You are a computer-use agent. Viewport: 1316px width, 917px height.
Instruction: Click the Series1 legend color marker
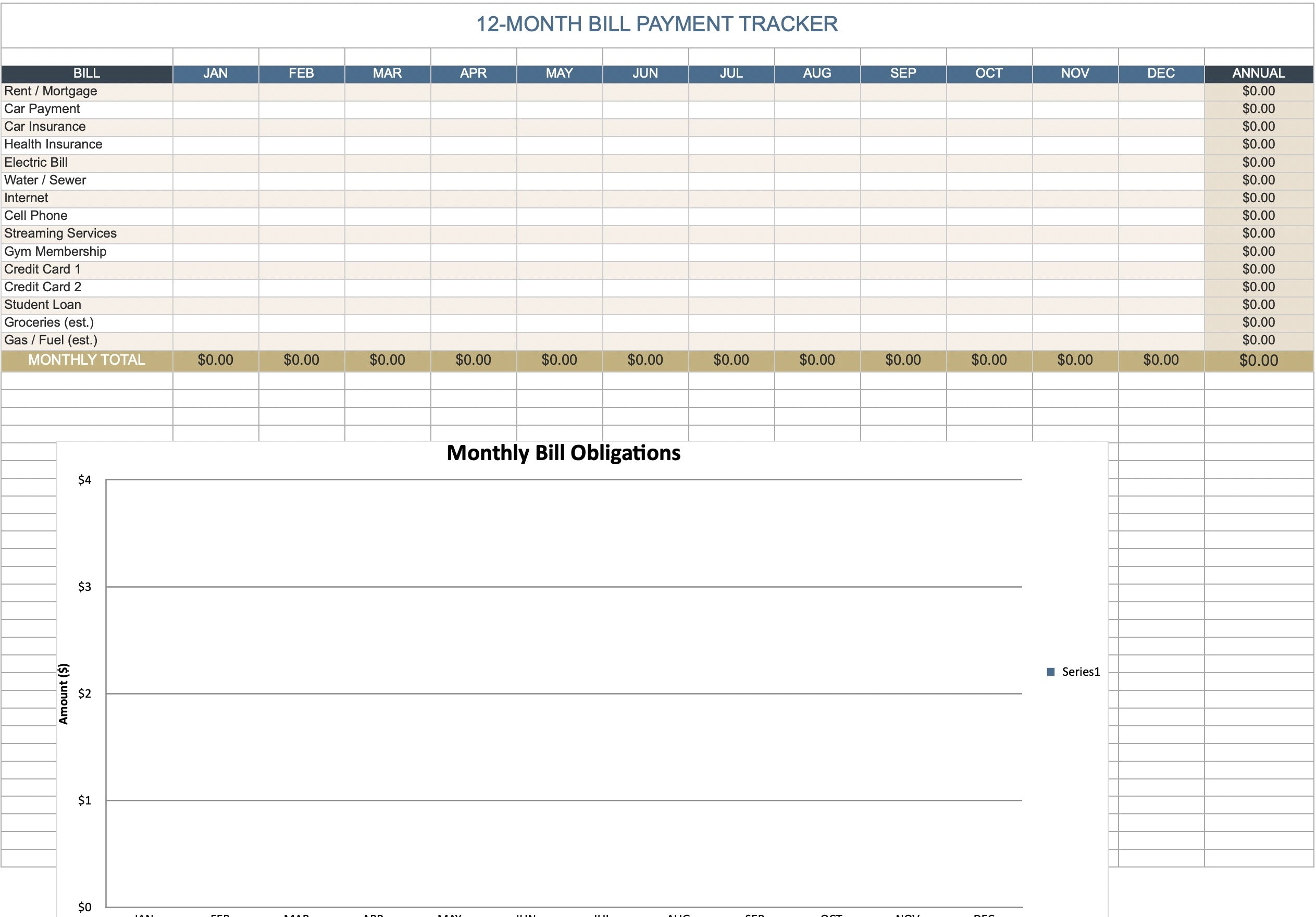point(1051,672)
